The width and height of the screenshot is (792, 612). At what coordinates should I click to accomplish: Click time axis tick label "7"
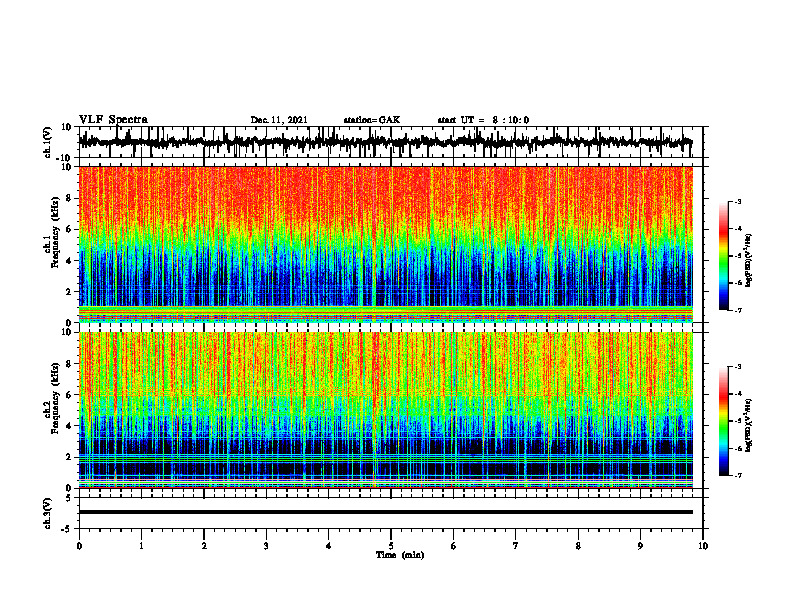click(x=516, y=546)
